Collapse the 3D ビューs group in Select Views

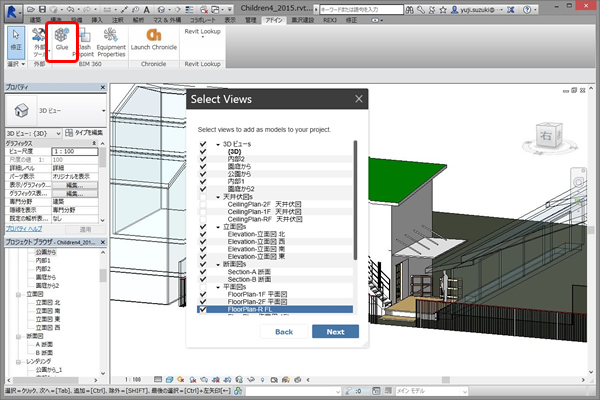click(218, 144)
